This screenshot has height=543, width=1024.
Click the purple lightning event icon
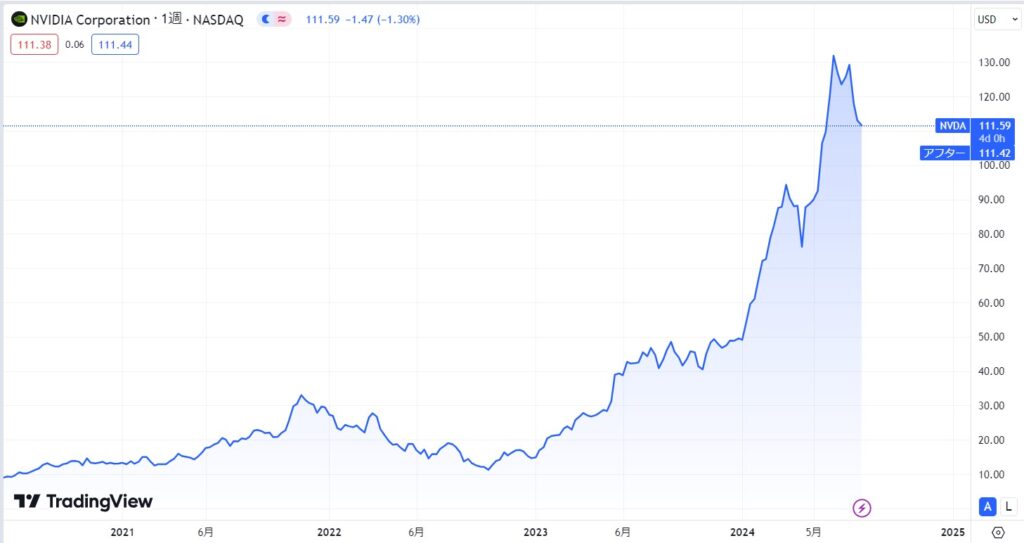(861, 508)
